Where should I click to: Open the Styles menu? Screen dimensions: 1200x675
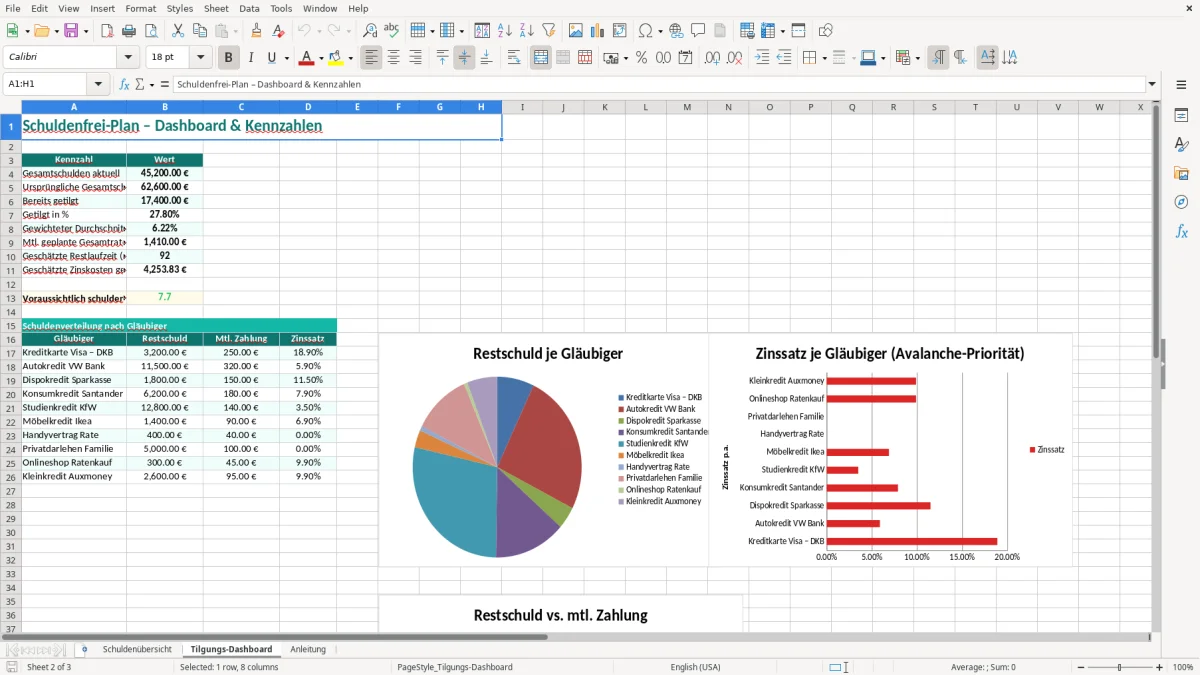180,8
